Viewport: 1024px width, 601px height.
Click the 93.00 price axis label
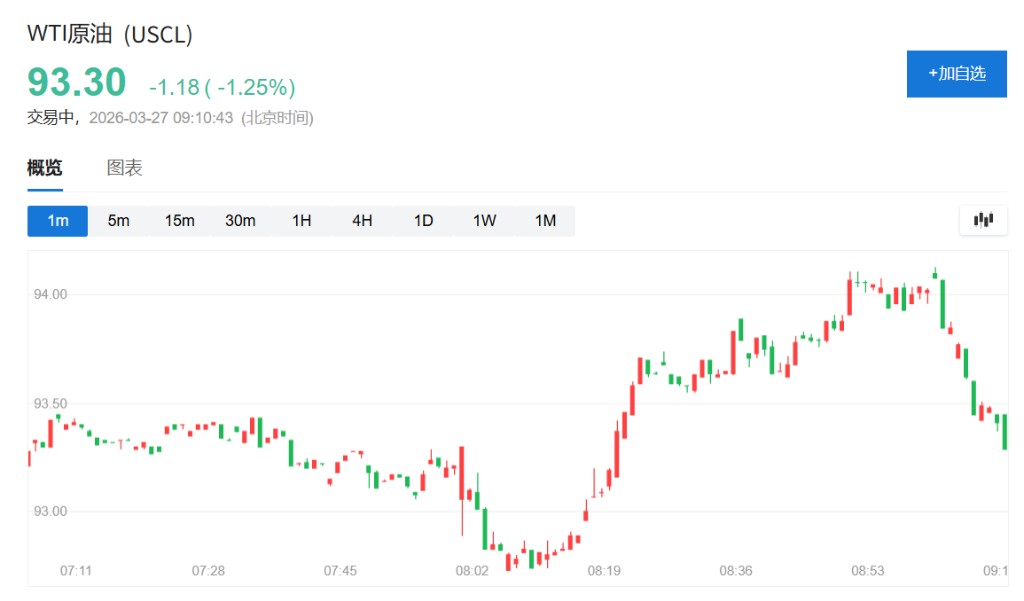tap(50, 511)
